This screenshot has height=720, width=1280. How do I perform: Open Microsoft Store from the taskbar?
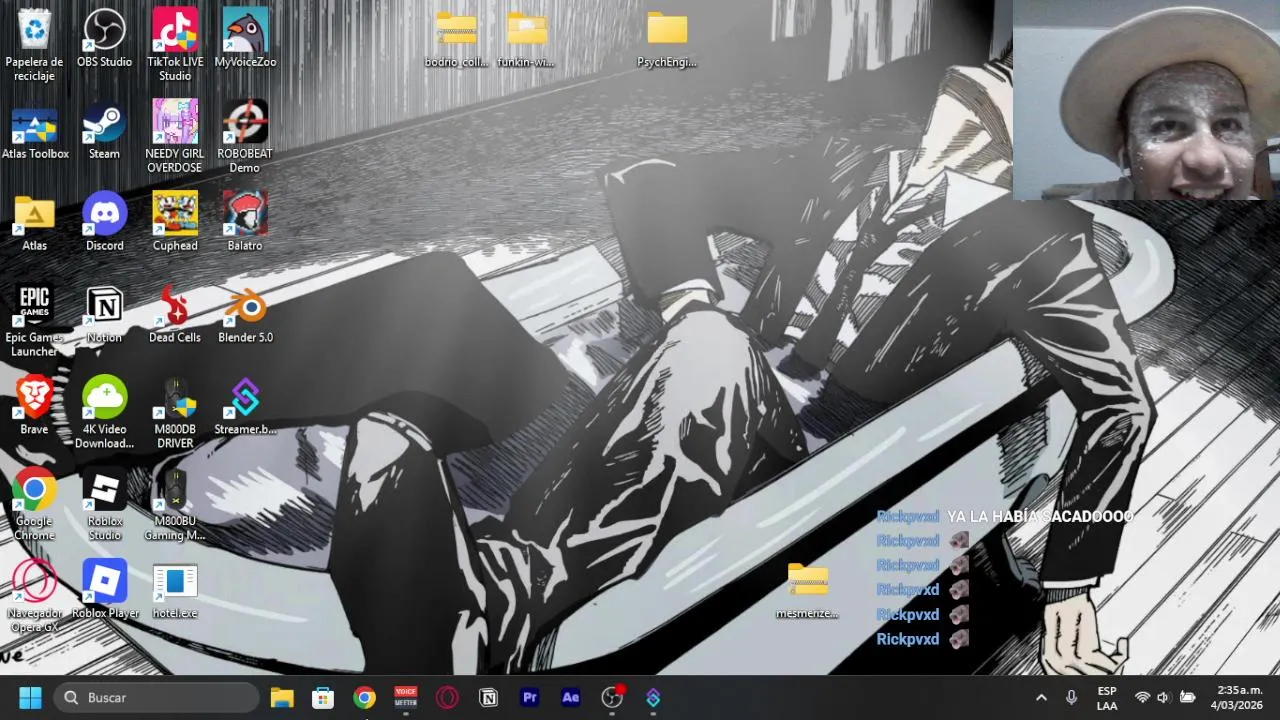click(x=323, y=697)
